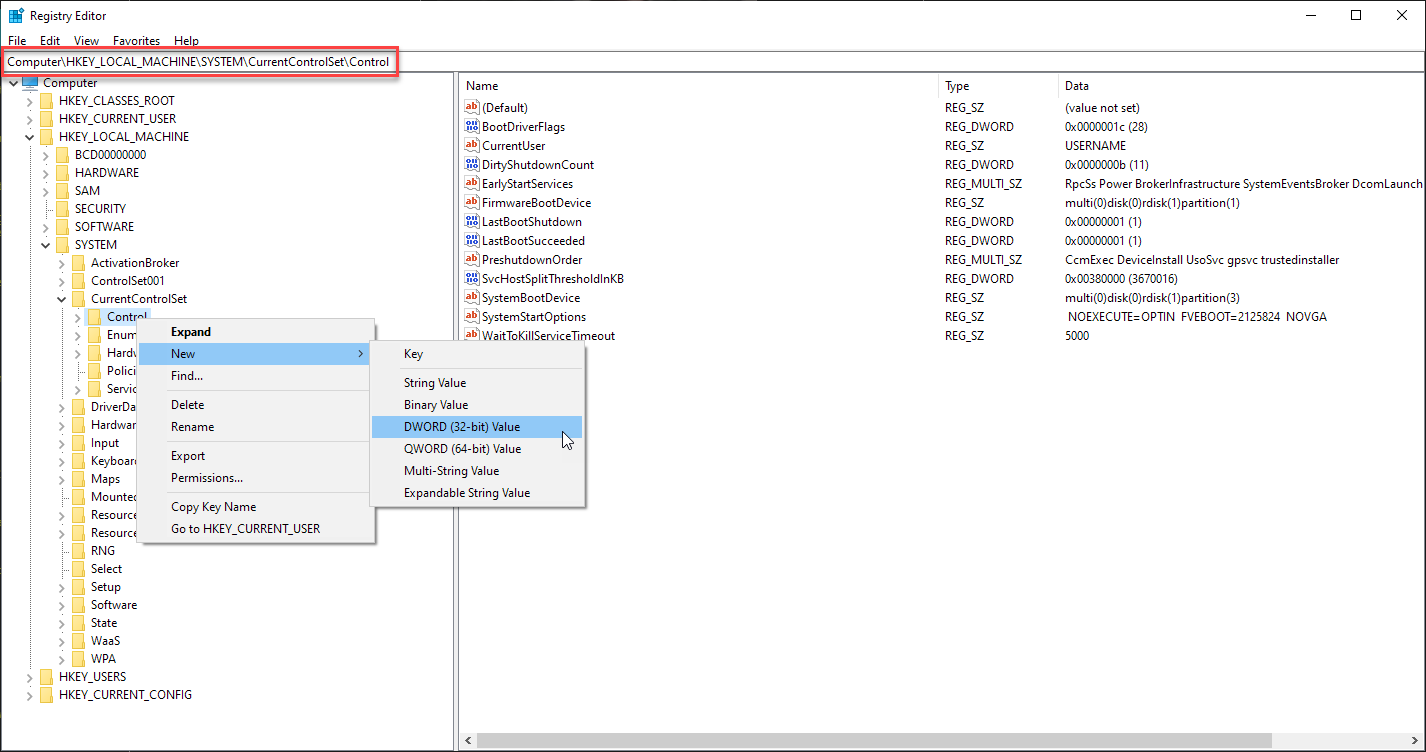Select the State key in tree
Image resolution: width=1426 pixels, height=752 pixels.
click(104, 623)
